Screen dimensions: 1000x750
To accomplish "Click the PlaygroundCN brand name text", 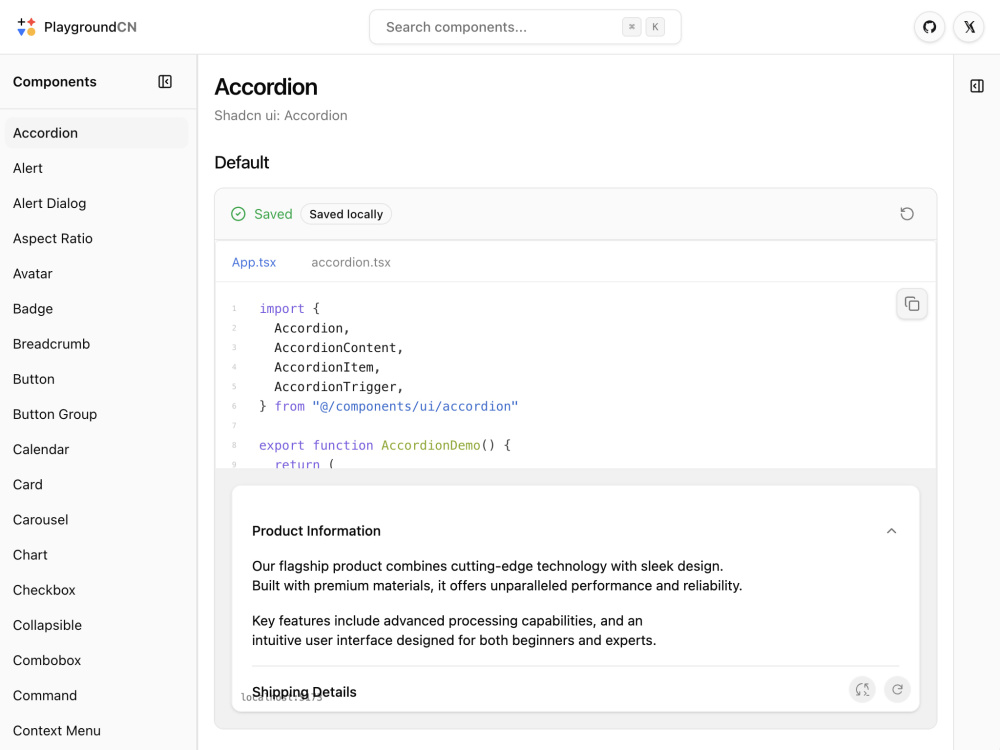I will (90, 27).
